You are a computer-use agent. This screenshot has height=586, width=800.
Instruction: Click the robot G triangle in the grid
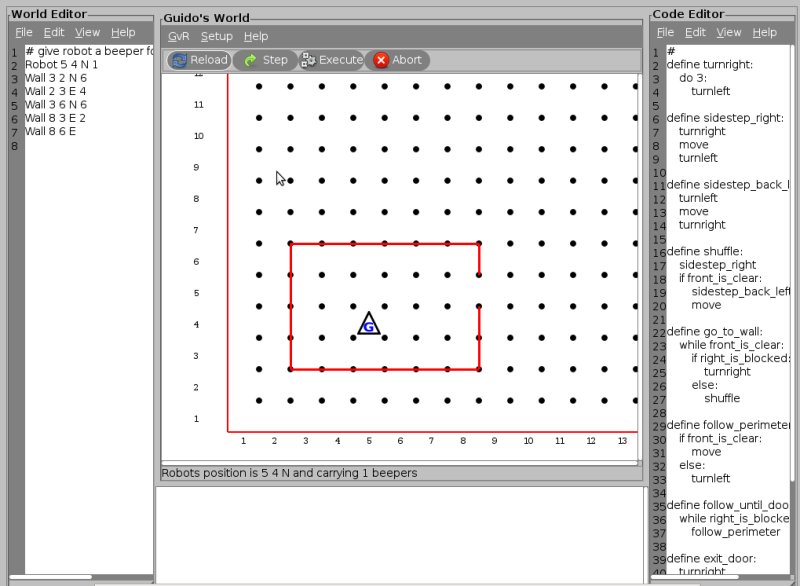tap(369, 324)
